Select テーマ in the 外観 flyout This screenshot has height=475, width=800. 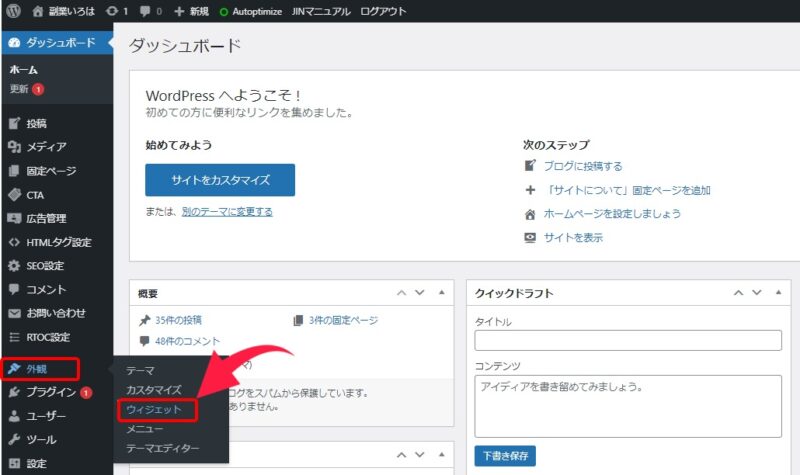click(140, 370)
